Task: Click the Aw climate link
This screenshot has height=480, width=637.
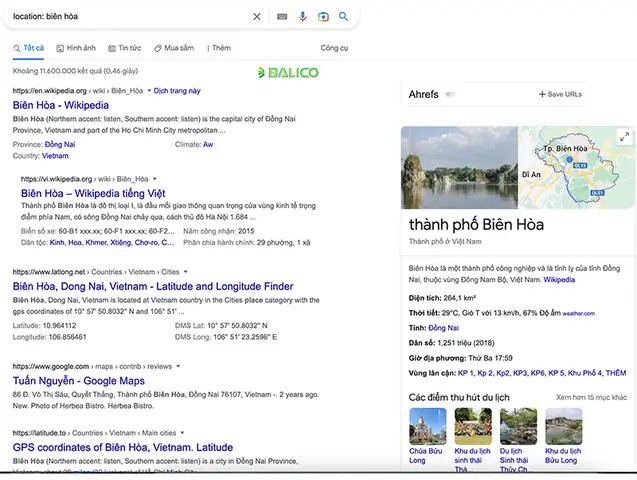Action: [208, 144]
